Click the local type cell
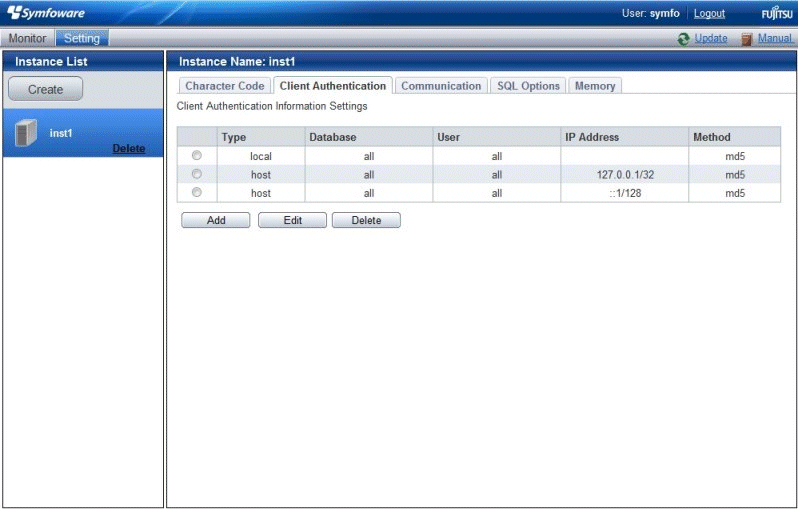The height and width of the screenshot is (509, 798). pyautogui.click(x=261, y=156)
